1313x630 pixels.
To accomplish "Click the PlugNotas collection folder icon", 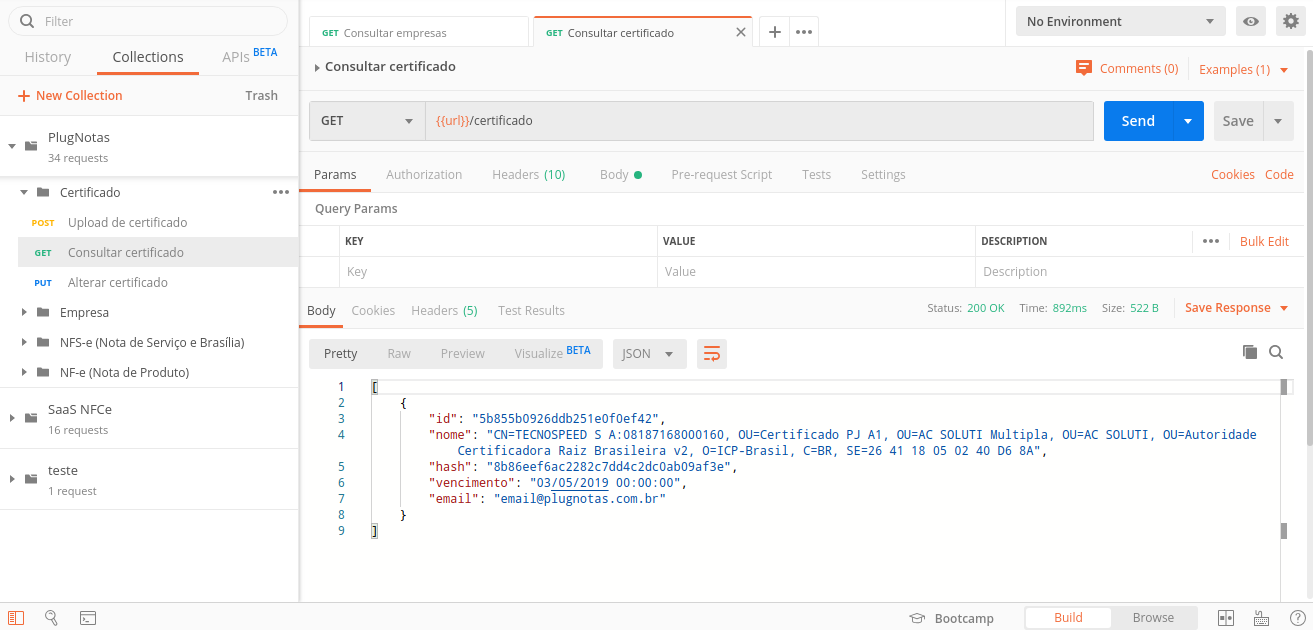I will 31,146.
